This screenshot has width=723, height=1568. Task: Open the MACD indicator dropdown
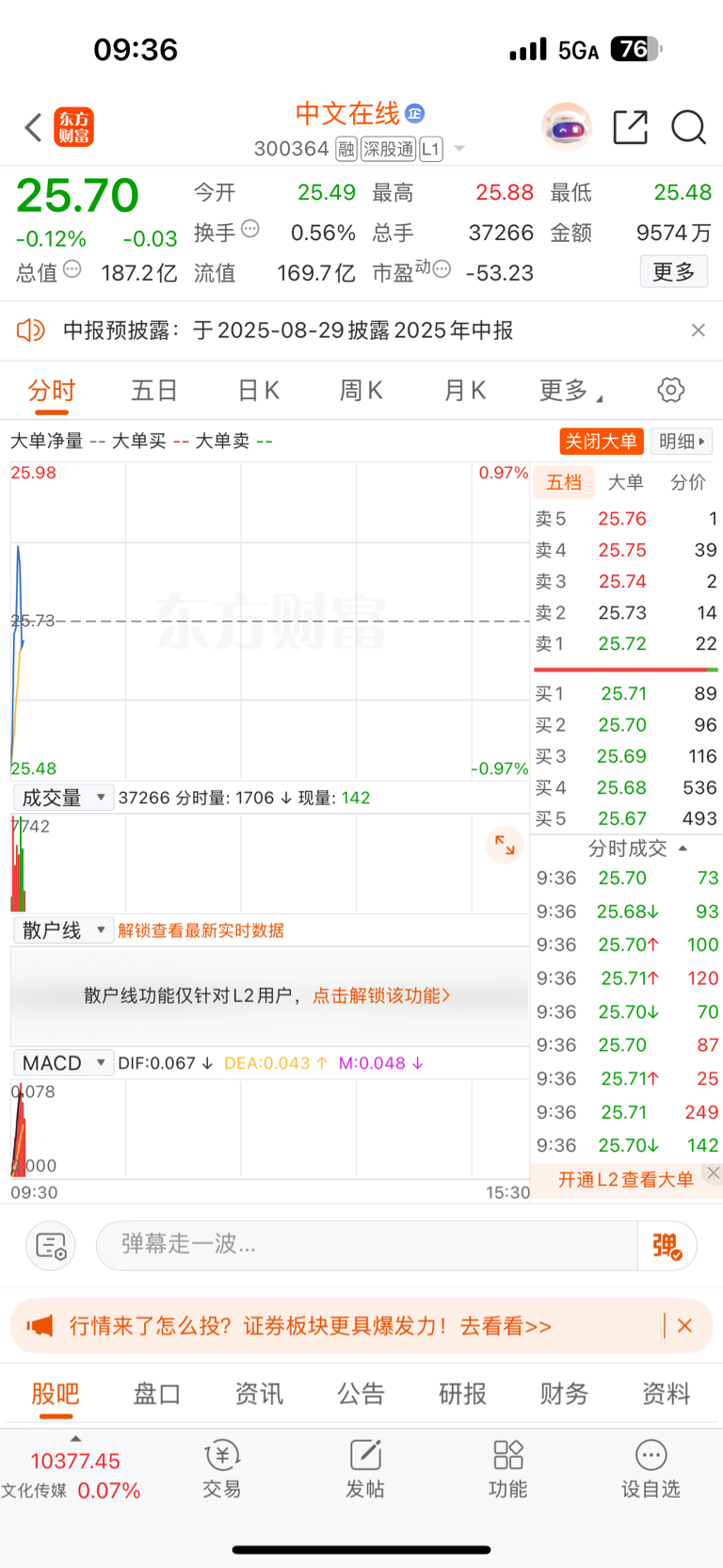pos(64,1063)
